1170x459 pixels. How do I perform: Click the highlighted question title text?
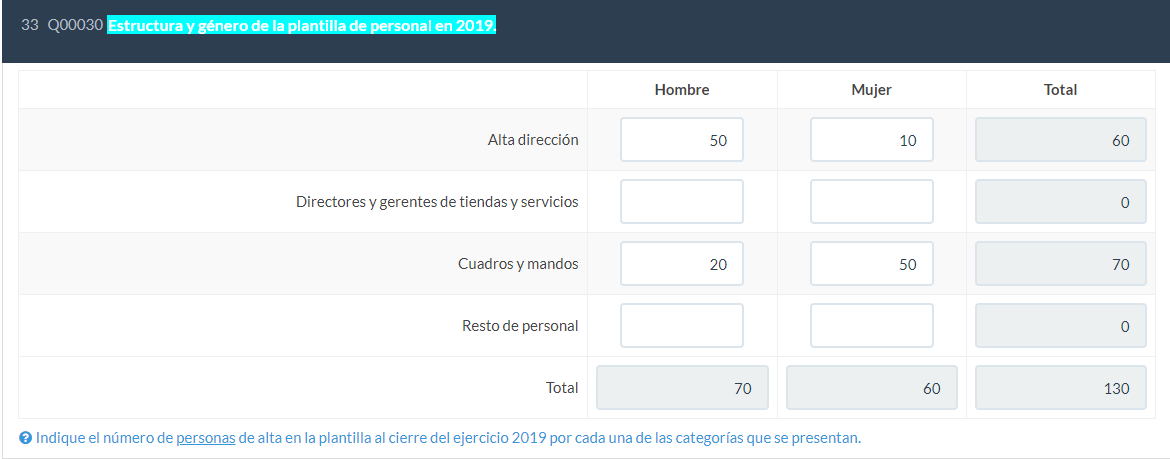(x=301, y=26)
